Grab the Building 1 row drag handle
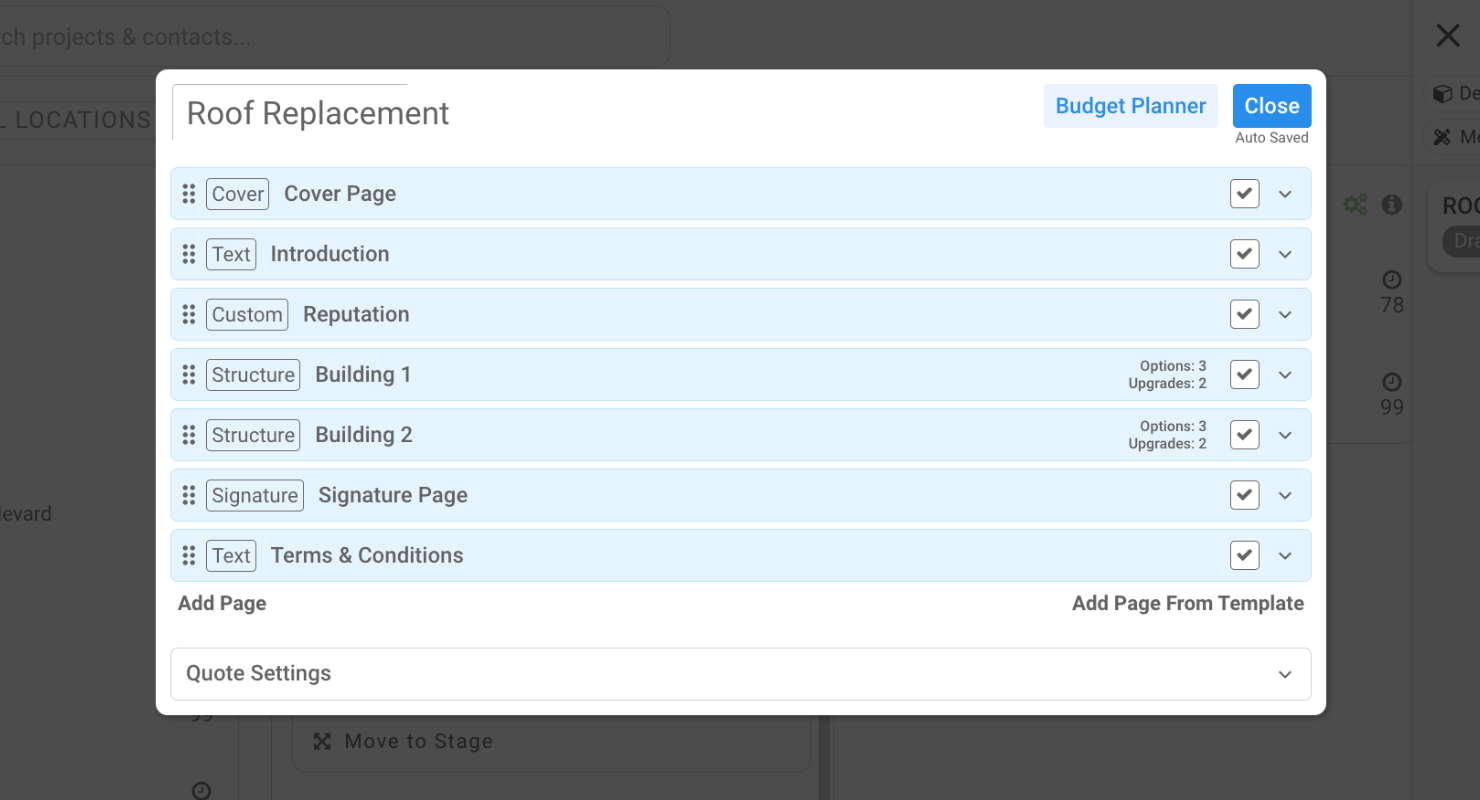Viewport: 1480px width, 800px height. (x=189, y=375)
